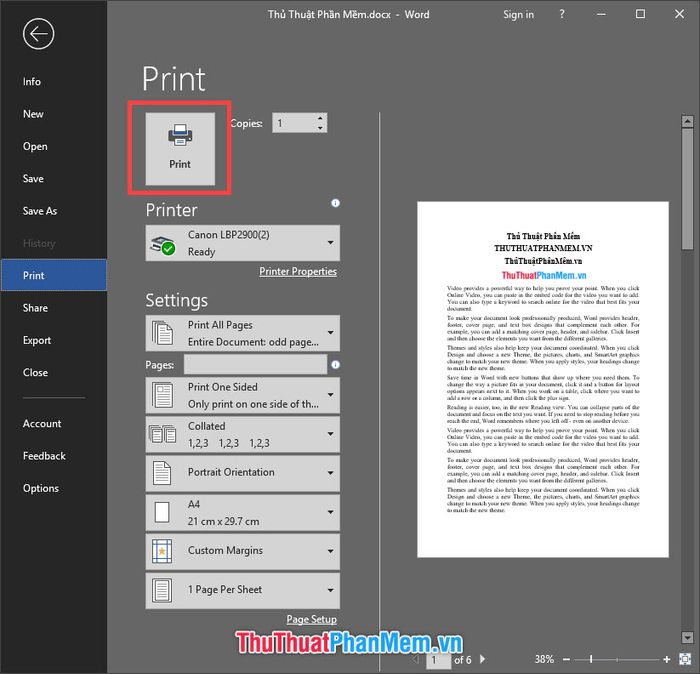Click the zoom slider handle

point(591,659)
